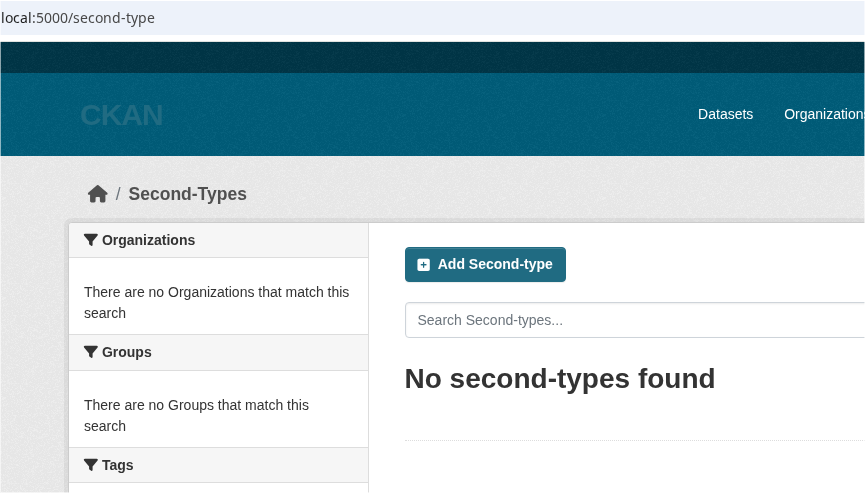
Task: Select the Organizations filter heading text
Action: click(x=148, y=240)
